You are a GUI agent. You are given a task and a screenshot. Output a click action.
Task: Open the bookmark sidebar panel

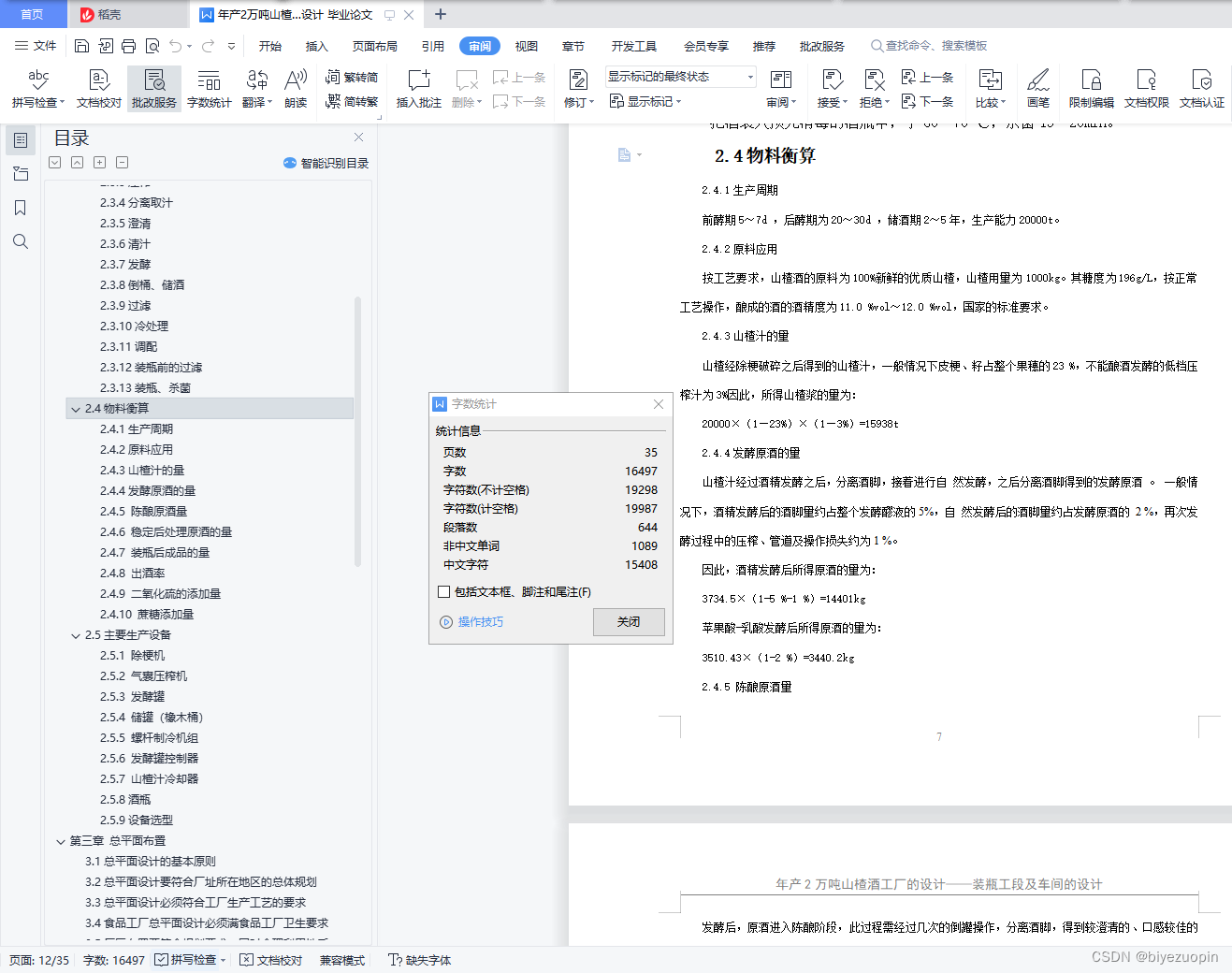click(20, 208)
